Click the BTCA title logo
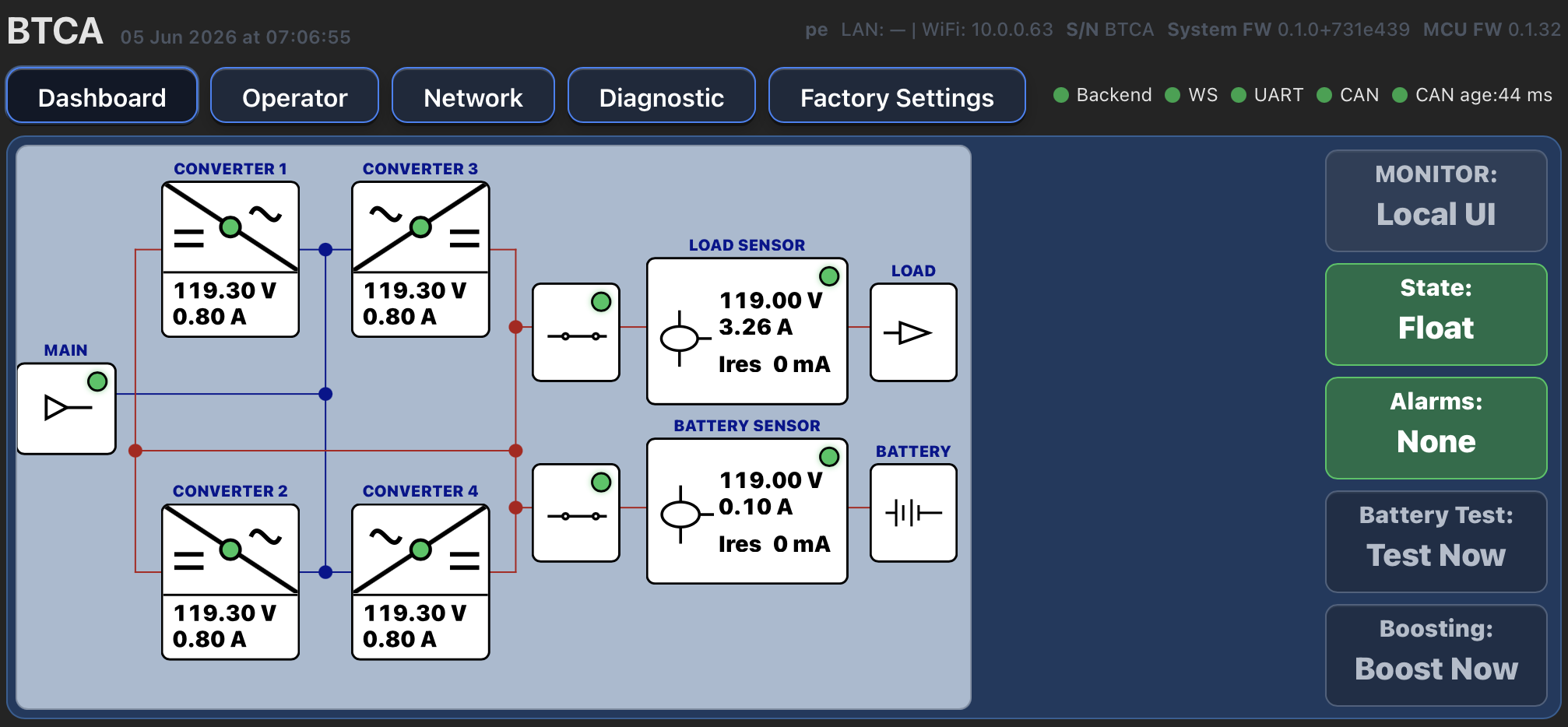 (55, 31)
